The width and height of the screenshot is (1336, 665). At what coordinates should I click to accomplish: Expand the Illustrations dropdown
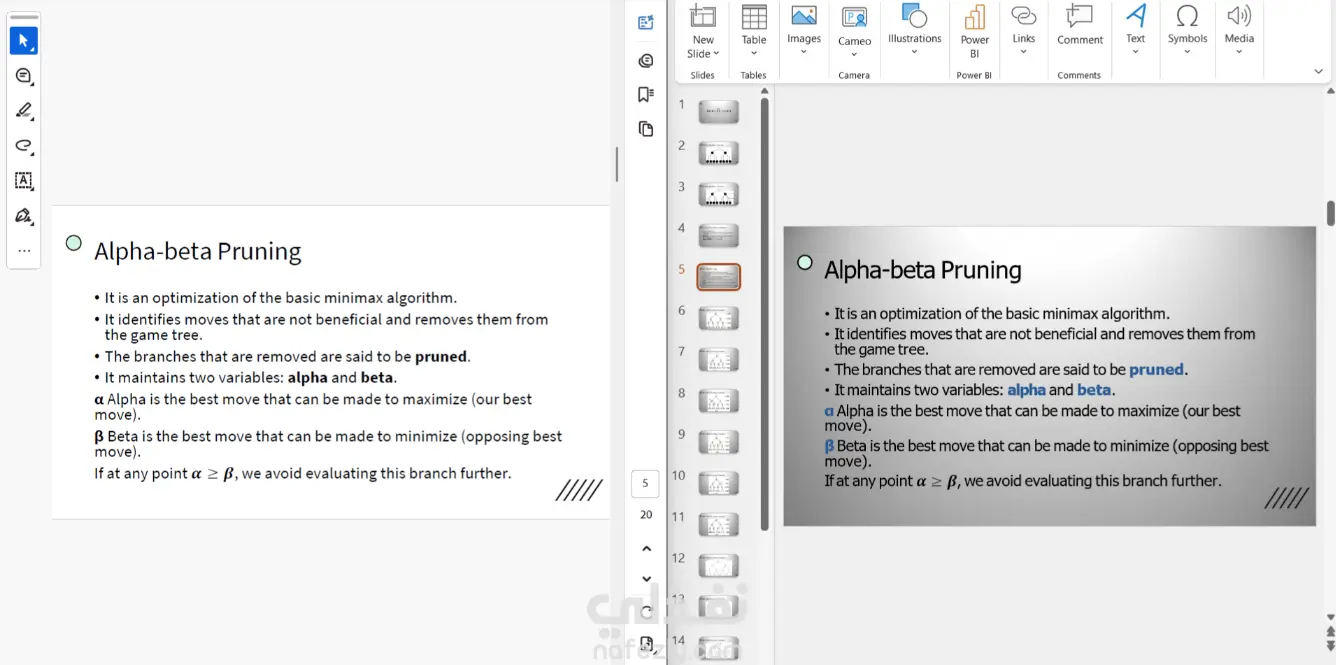click(915, 30)
